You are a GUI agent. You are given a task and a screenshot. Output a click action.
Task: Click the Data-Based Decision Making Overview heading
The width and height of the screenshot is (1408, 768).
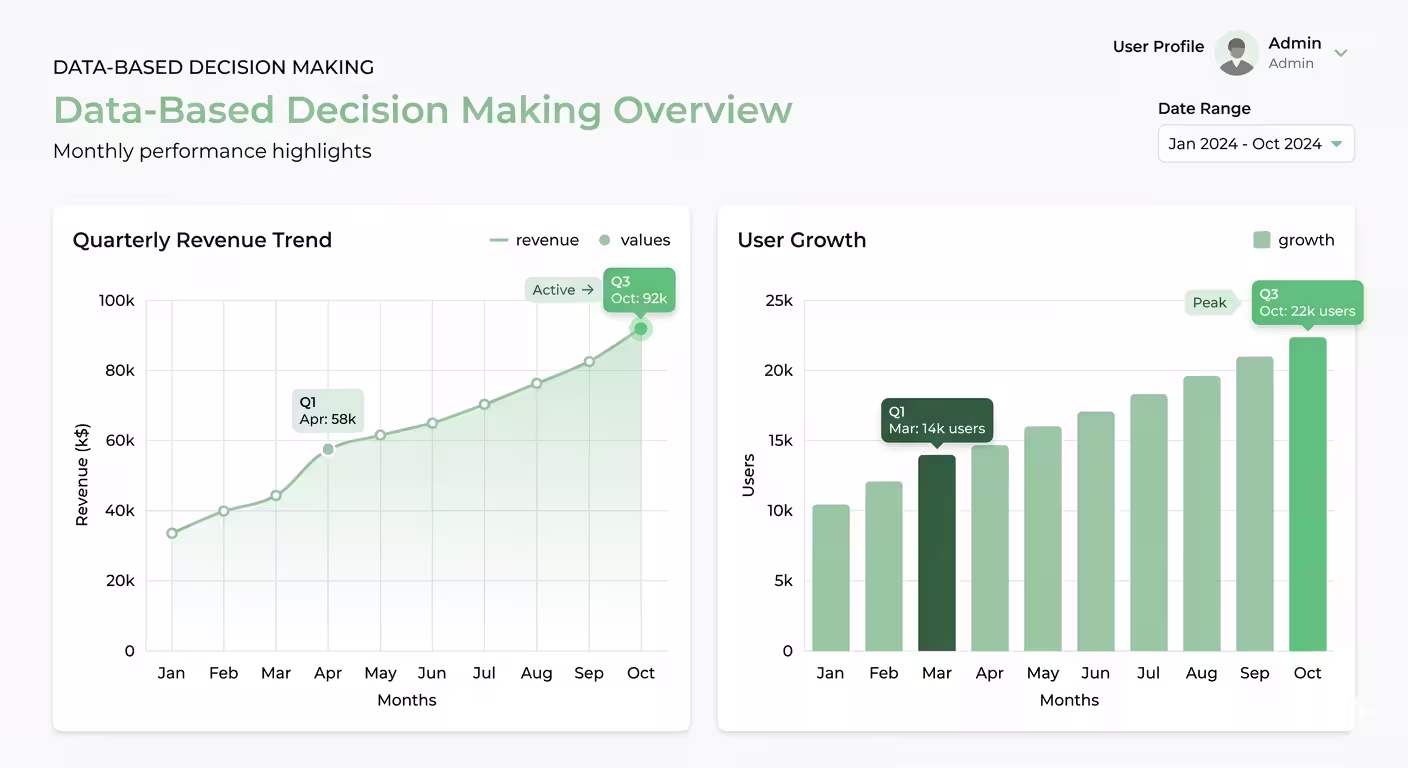[422, 110]
